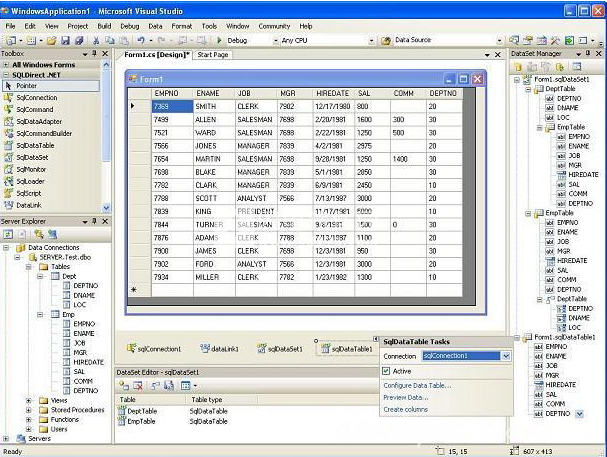
Task: Expand the Views folder in Server Explorer
Action: 29,401
